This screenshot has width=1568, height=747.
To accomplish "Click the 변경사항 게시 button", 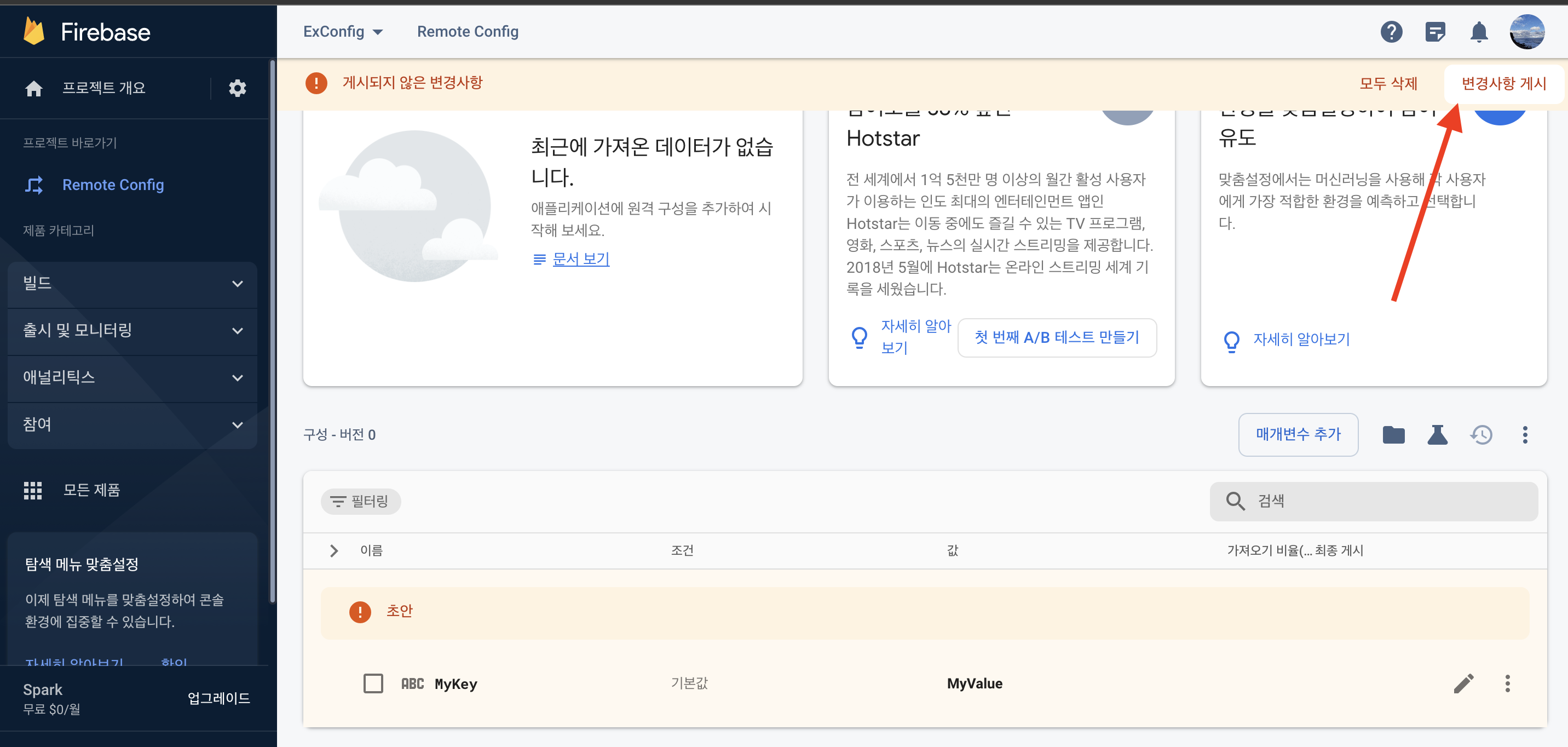I will 1503,83.
